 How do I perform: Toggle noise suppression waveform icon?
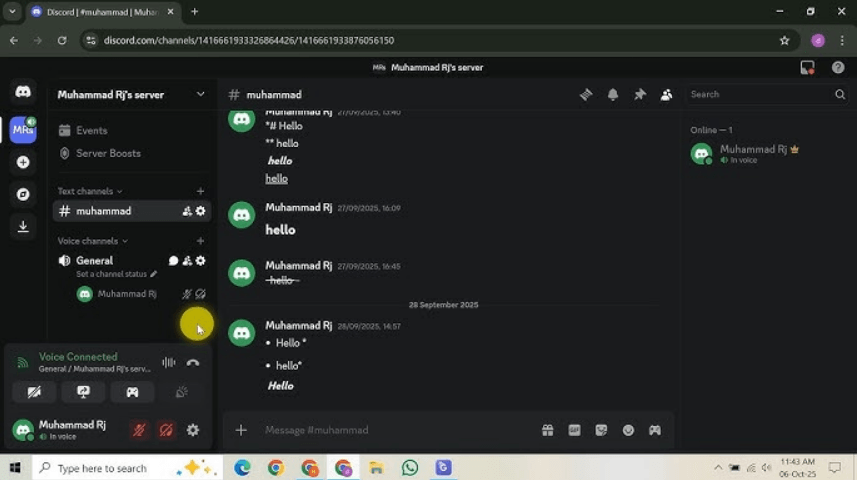[x=169, y=362]
